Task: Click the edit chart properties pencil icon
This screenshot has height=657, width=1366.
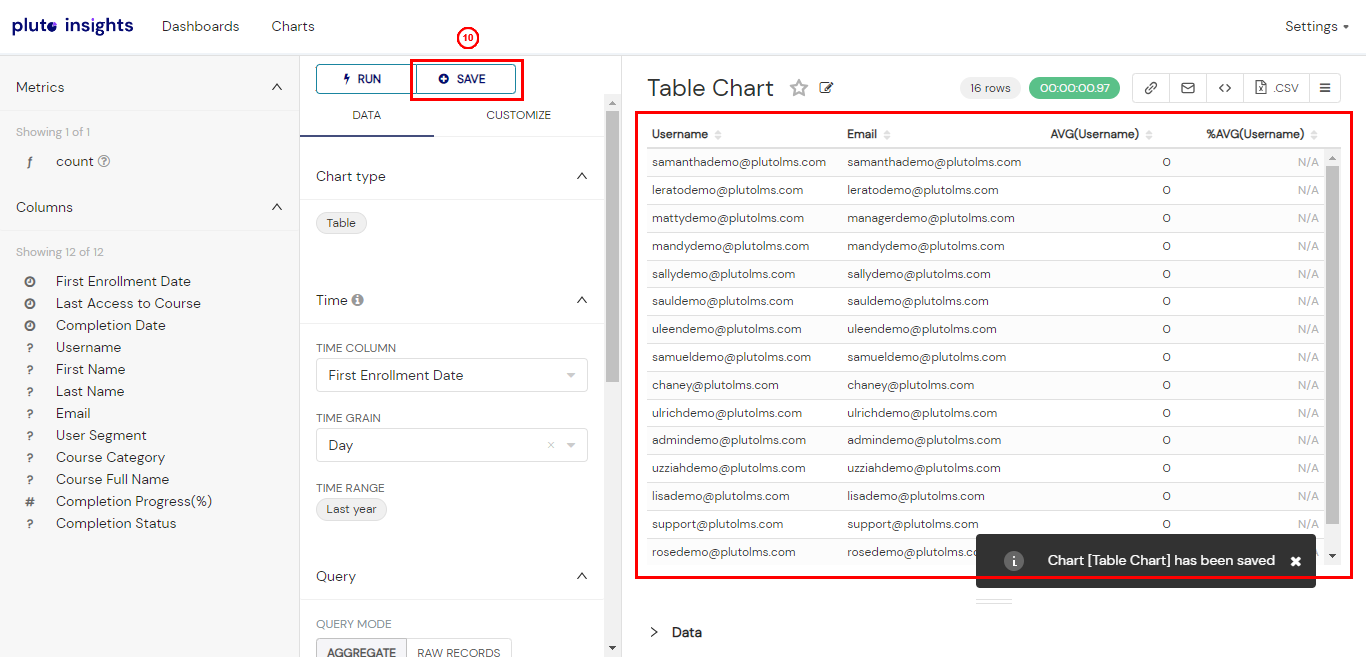Action: click(x=826, y=88)
